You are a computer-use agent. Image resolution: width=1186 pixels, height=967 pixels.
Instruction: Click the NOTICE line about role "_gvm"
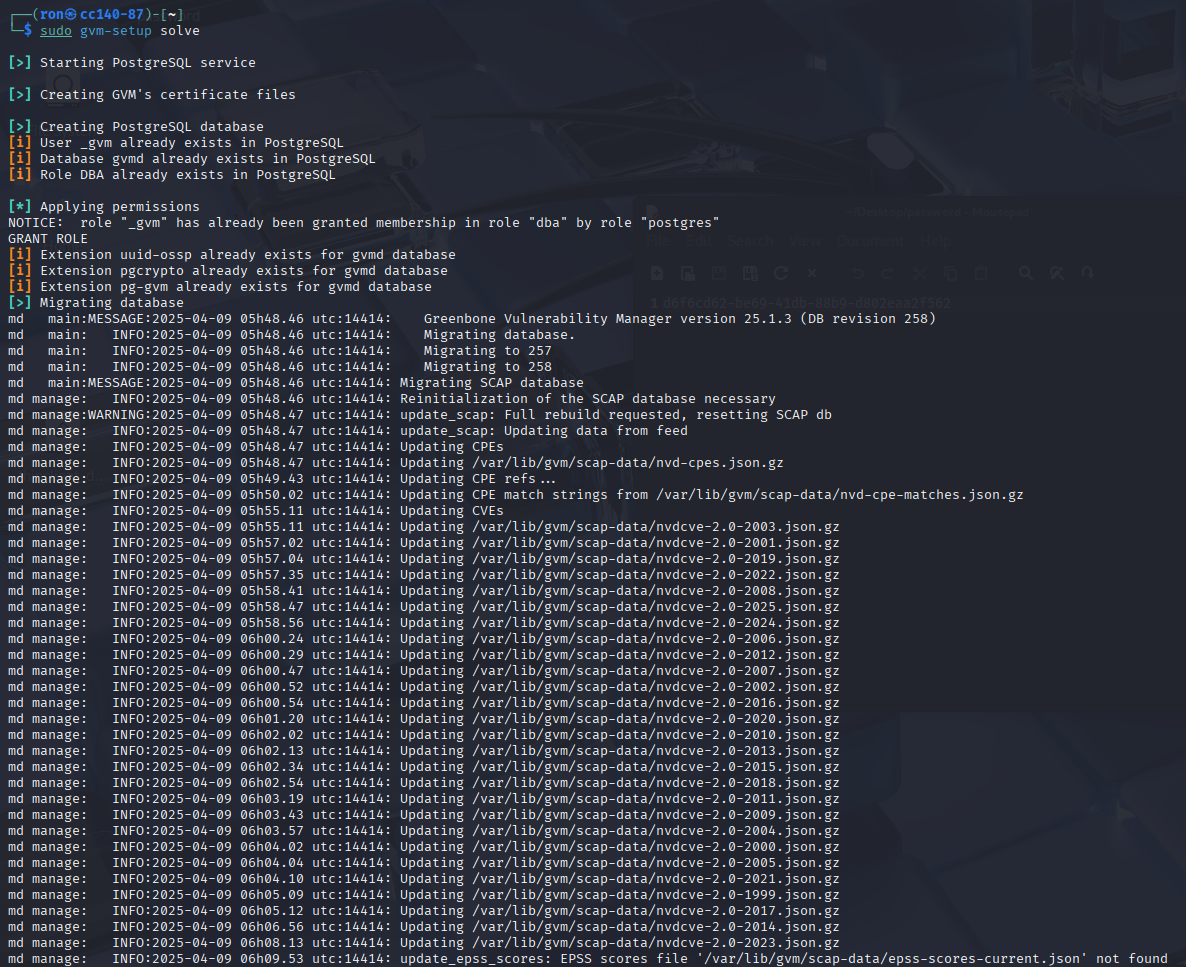coord(364,222)
